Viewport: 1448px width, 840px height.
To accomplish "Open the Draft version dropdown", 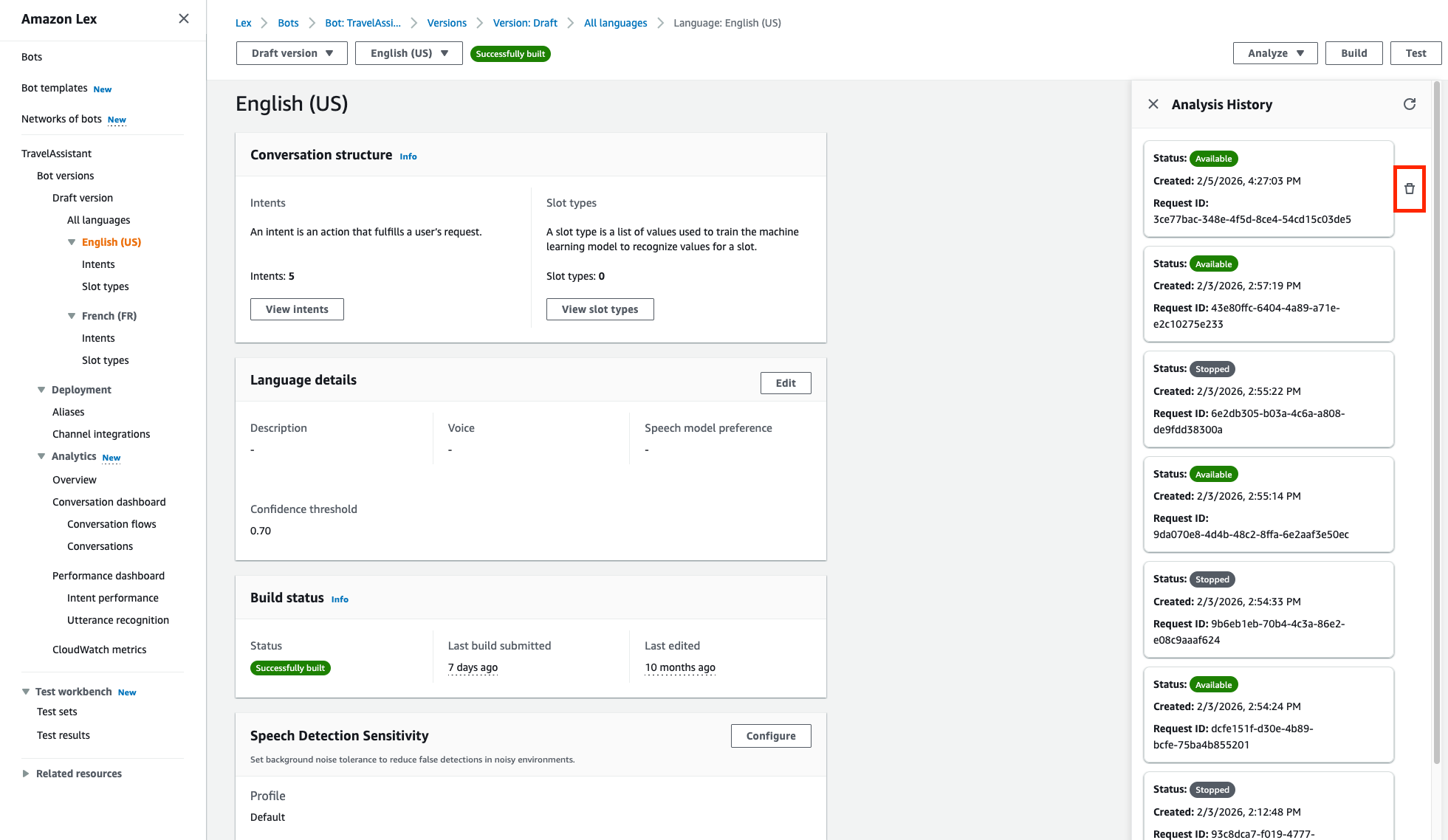I will click(x=292, y=53).
